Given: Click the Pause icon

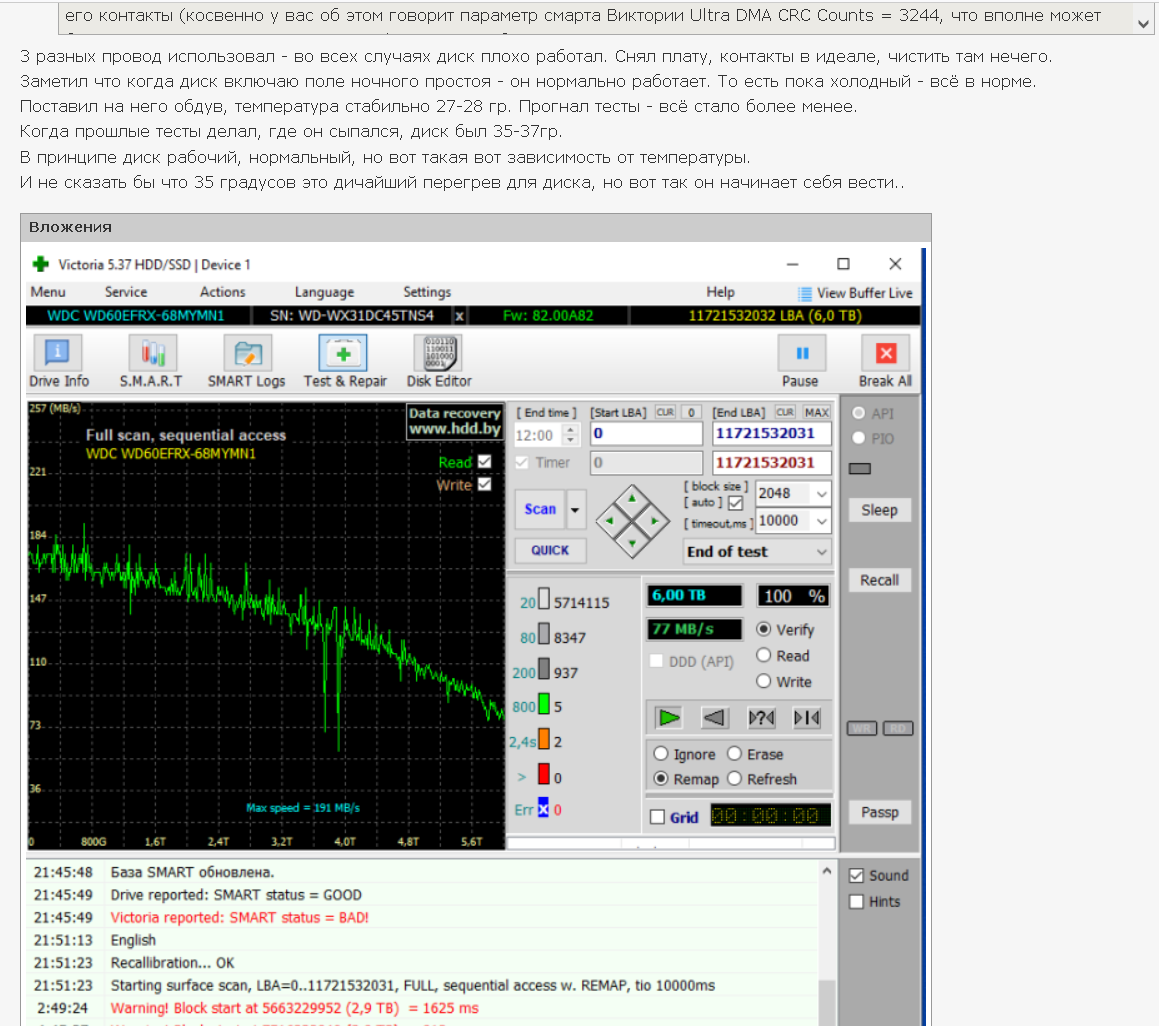Looking at the screenshot, I should pyautogui.click(x=801, y=353).
